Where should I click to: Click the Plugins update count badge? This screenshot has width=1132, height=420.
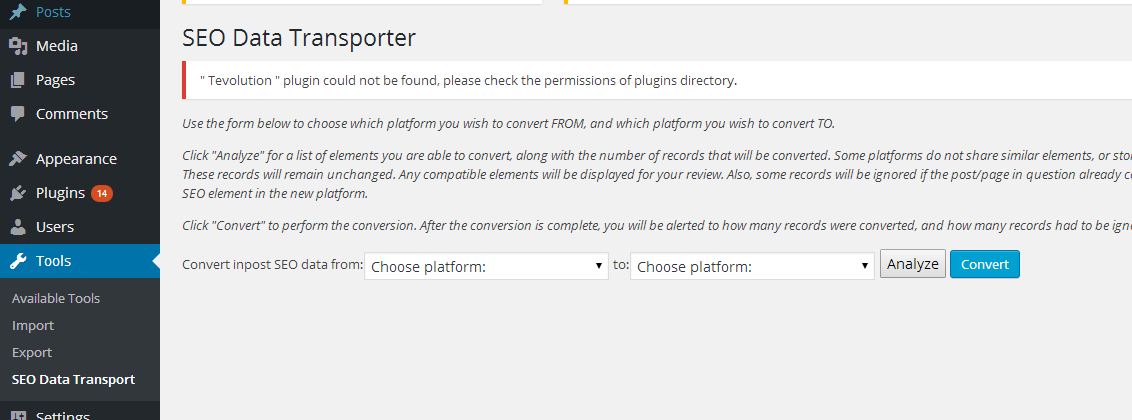(x=102, y=193)
